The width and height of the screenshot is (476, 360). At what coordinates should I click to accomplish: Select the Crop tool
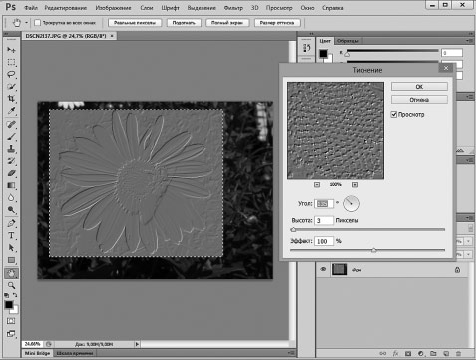(x=11, y=99)
